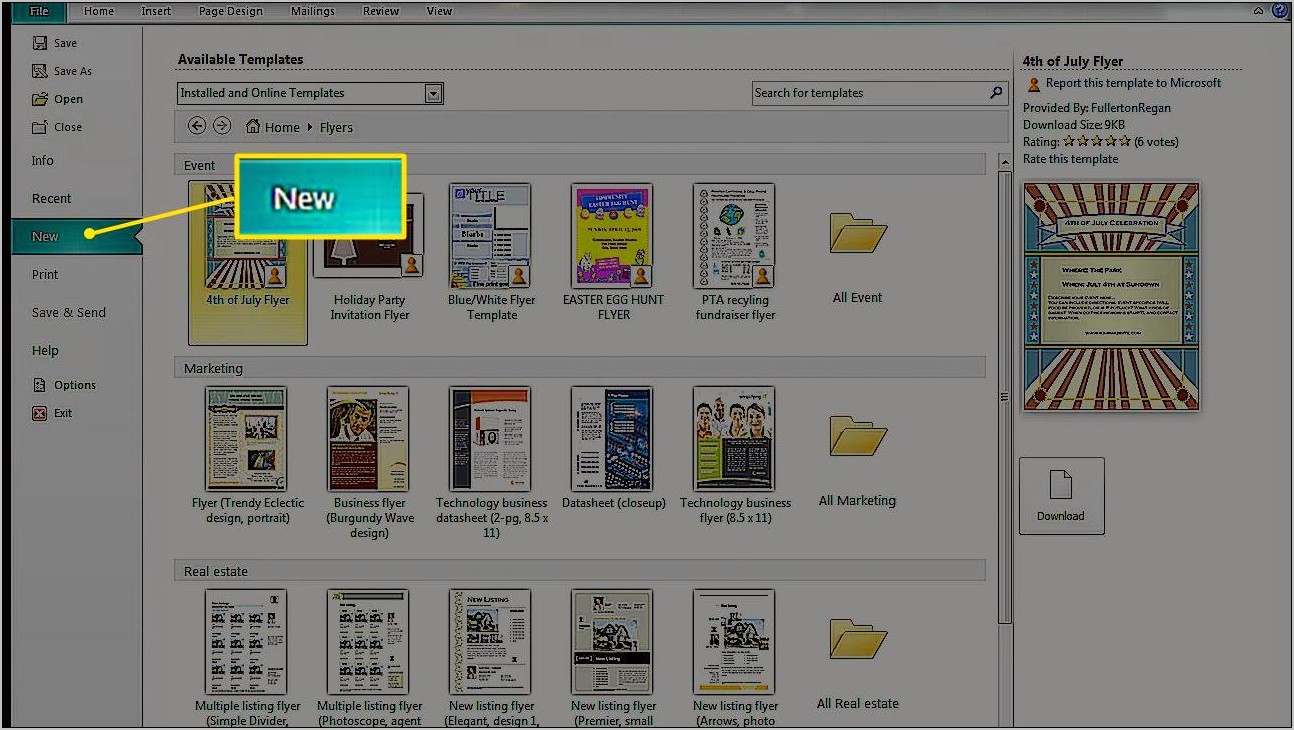This screenshot has height=730, width=1294.
Task: Switch to the Home ribbon tab
Action: pos(99,11)
